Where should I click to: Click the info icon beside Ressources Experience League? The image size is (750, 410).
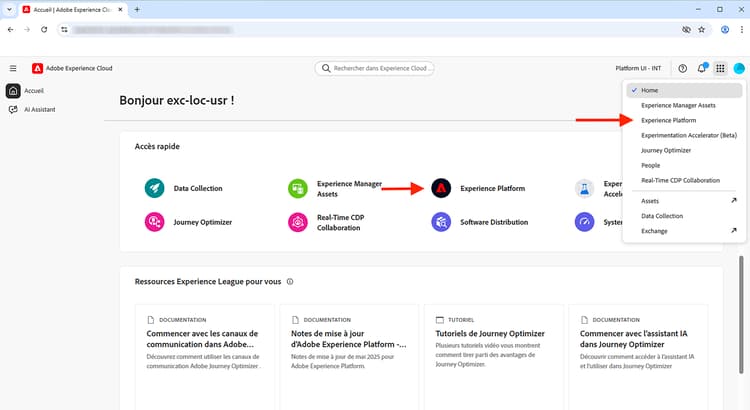[290, 281]
